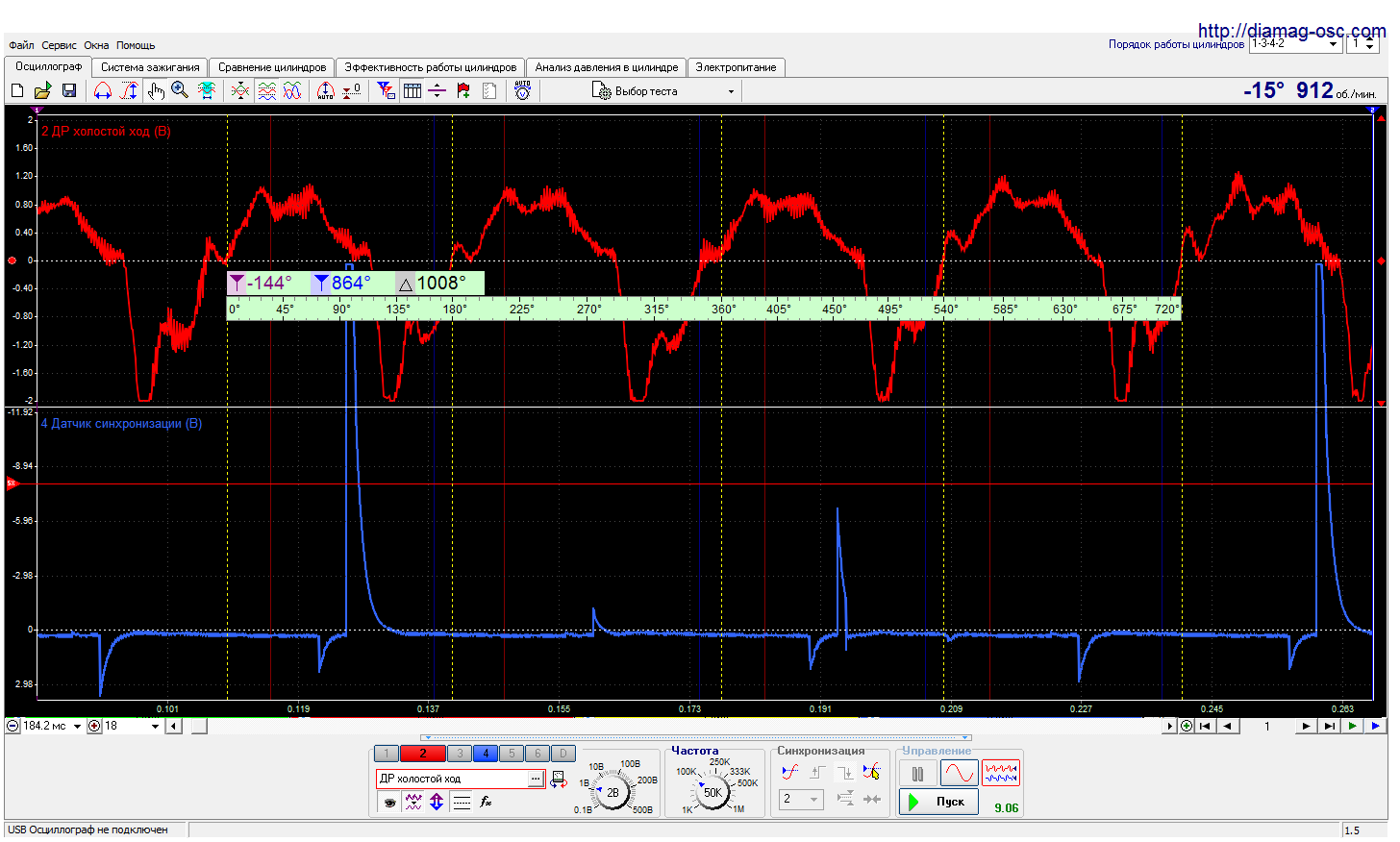Select the horizontal measurement arc tool
This screenshot has width=1400, height=842.
point(103,90)
